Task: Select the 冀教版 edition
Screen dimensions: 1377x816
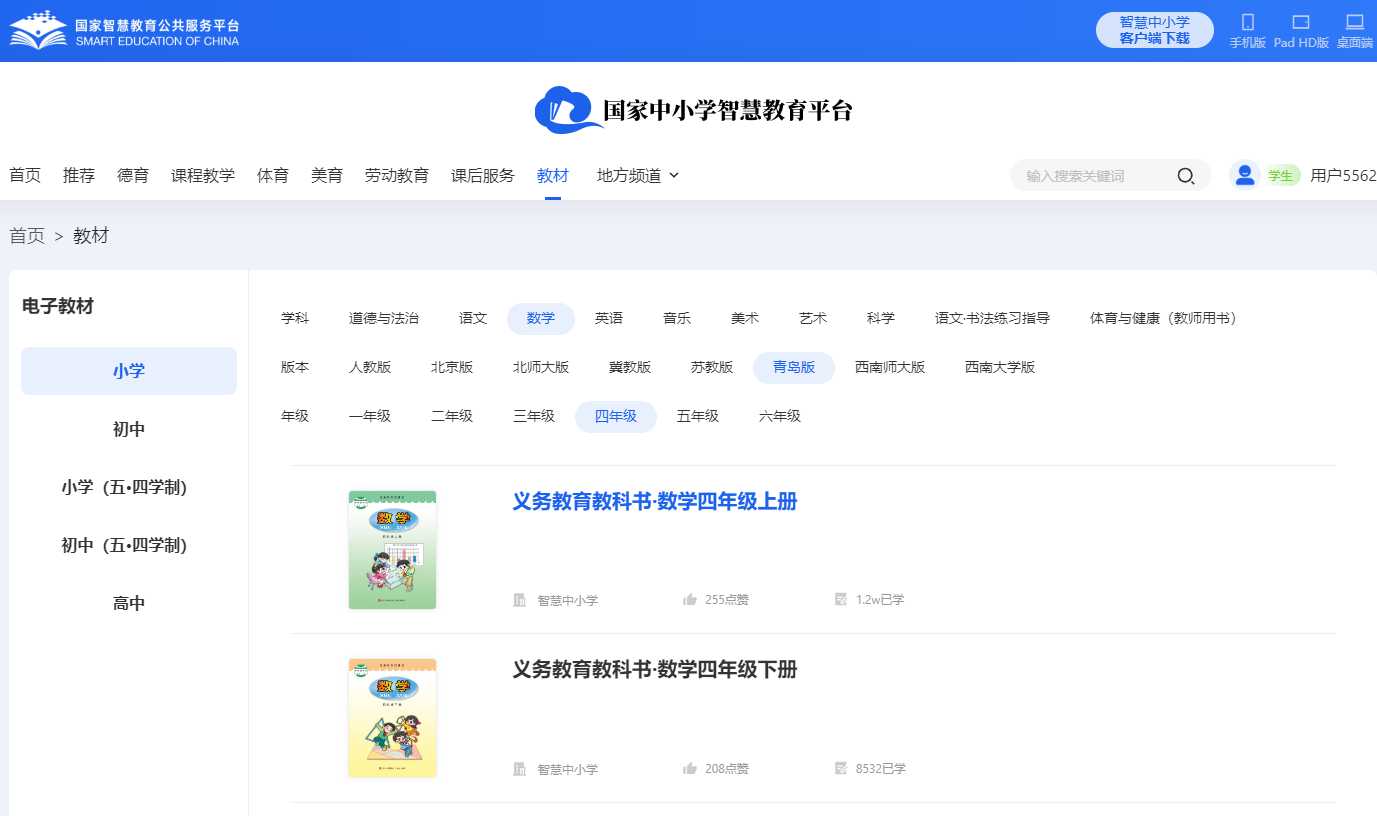Action: coord(630,367)
